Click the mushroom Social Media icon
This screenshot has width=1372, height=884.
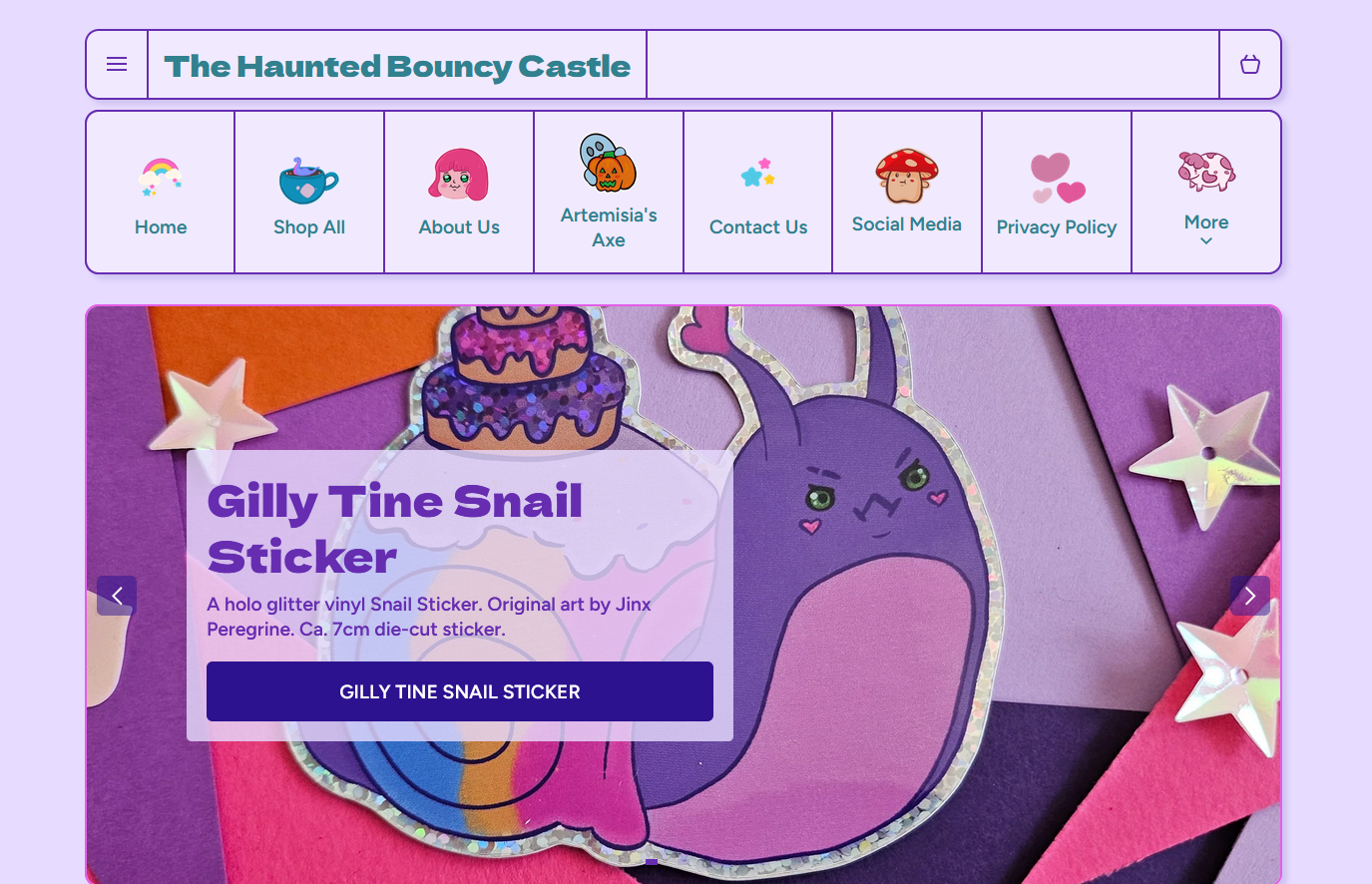[906, 175]
